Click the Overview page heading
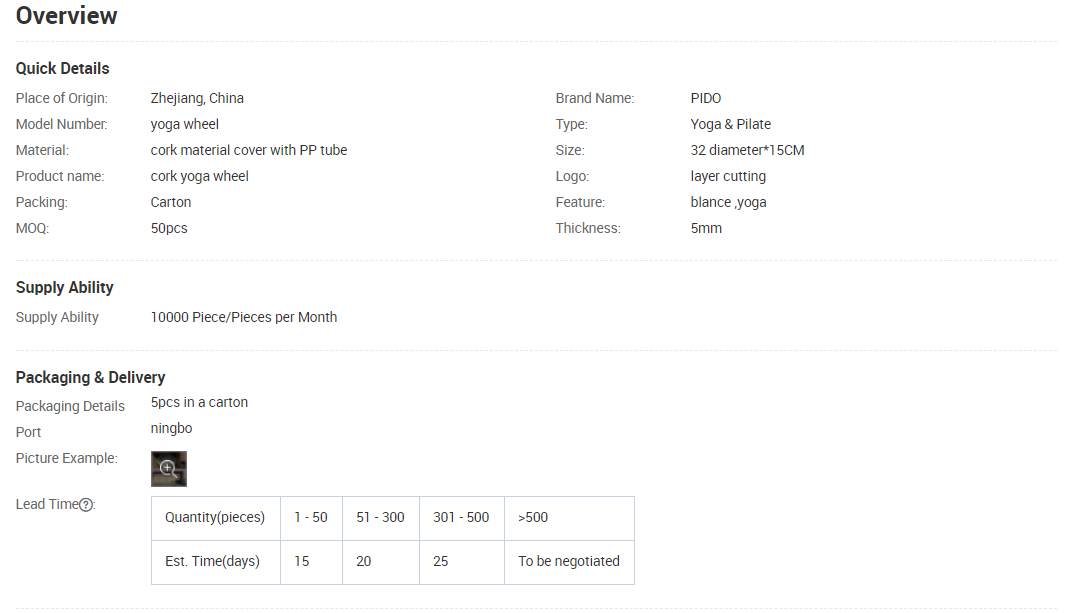Viewport: 1071px width, 613px height. 67,16
